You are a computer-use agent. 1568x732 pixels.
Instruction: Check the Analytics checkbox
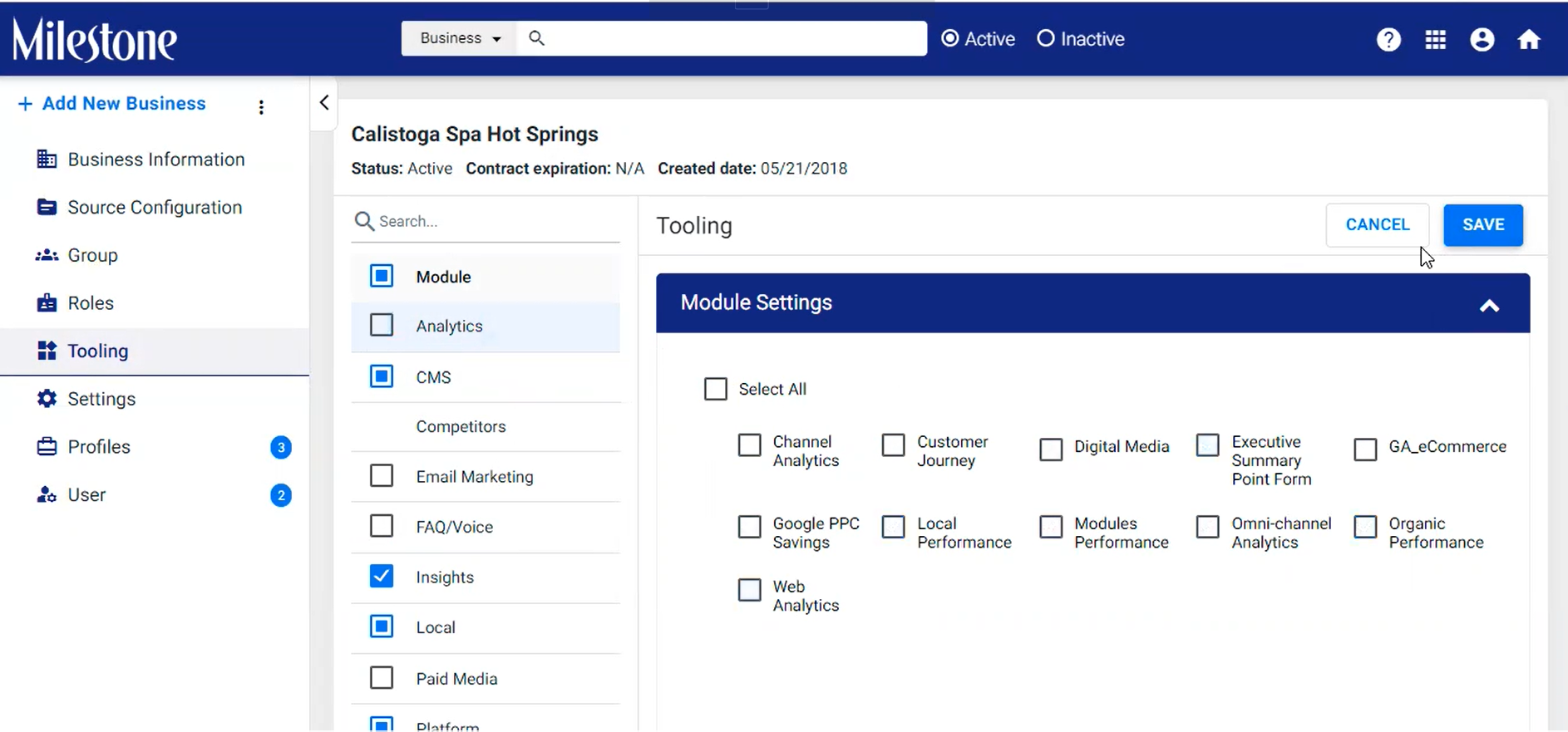[x=382, y=325]
